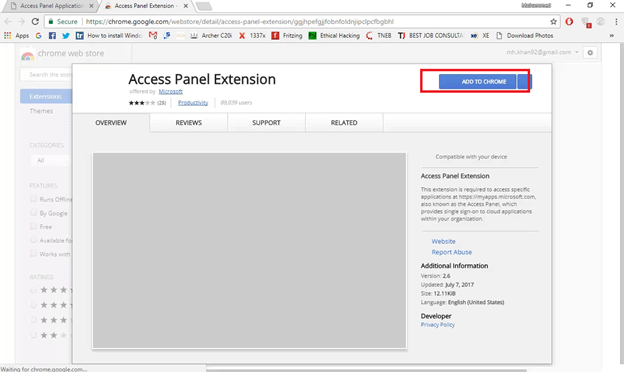Check the Runs Offline filter
The height and width of the screenshot is (372, 624).
pos(33,199)
